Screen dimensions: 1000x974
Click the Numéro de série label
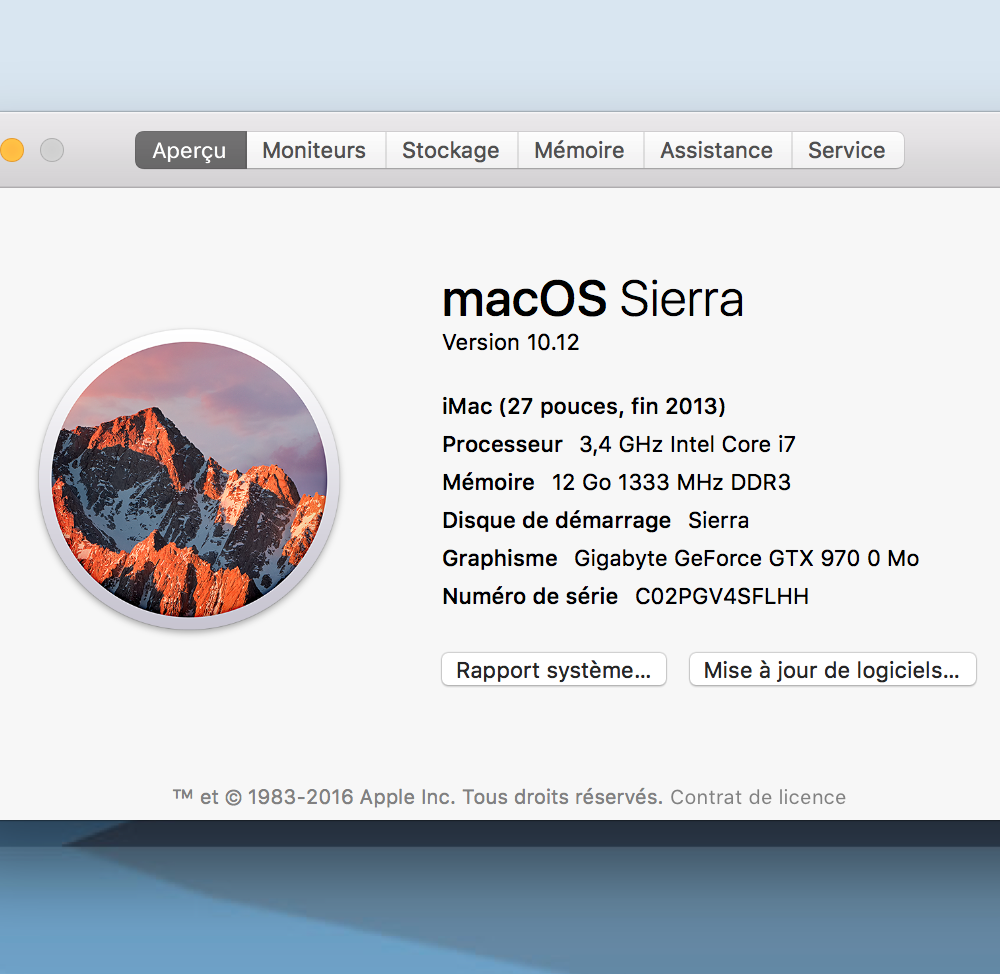[x=530, y=596]
